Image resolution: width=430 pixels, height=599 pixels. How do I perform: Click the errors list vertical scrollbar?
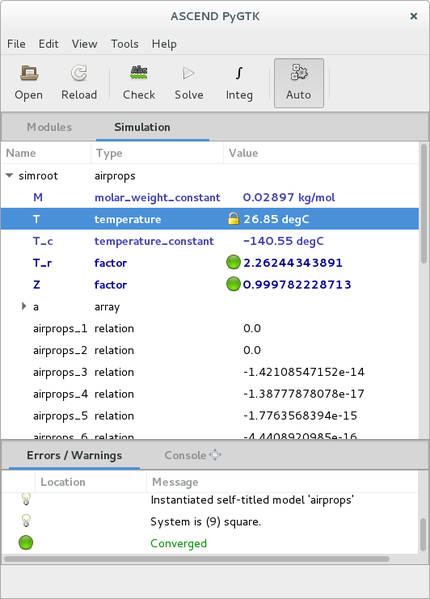click(x=423, y=534)
